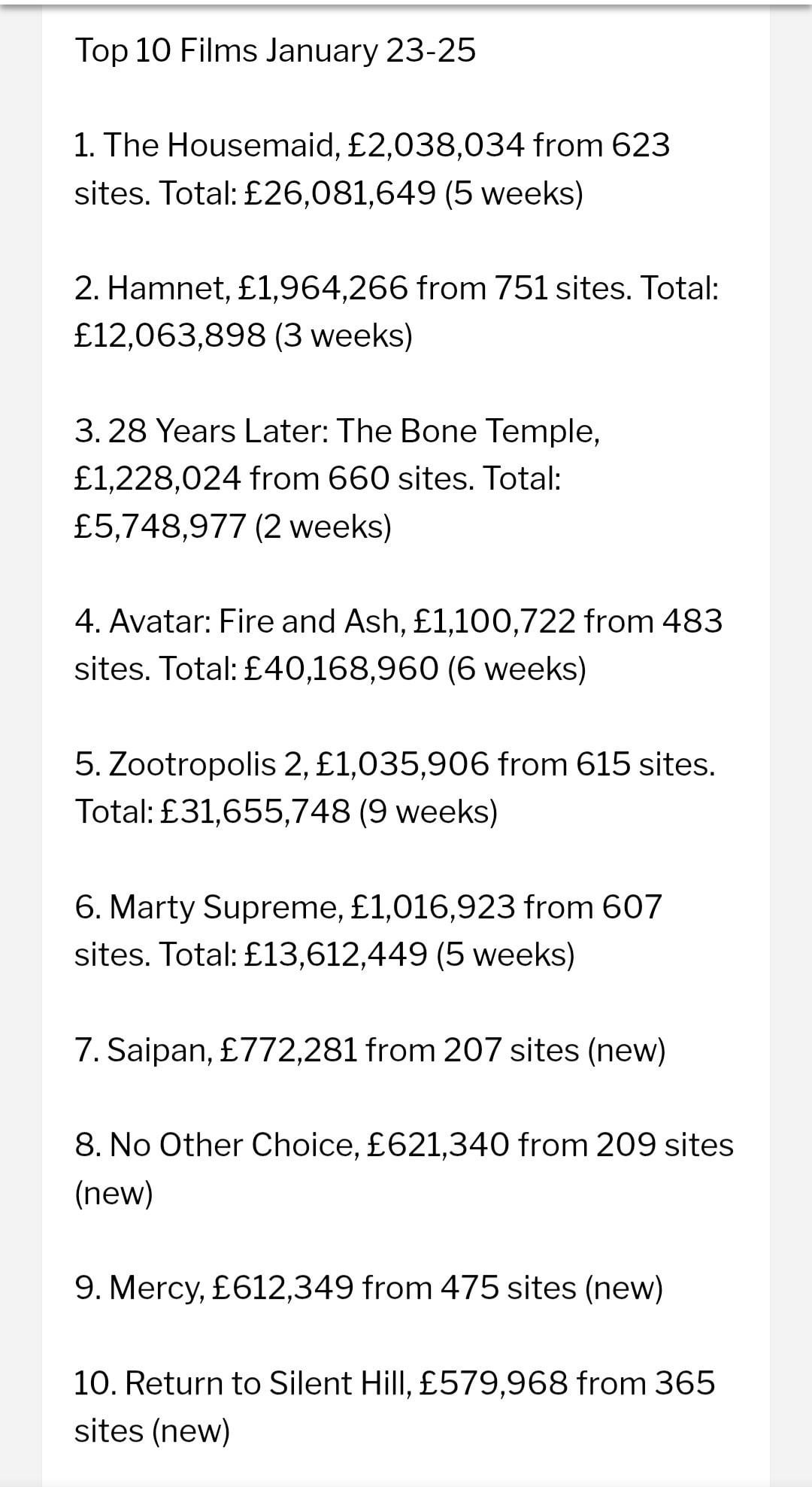Click the Mercy film title
Image resolution: width=812 pixels, height=1487 pixels.
156,1288
